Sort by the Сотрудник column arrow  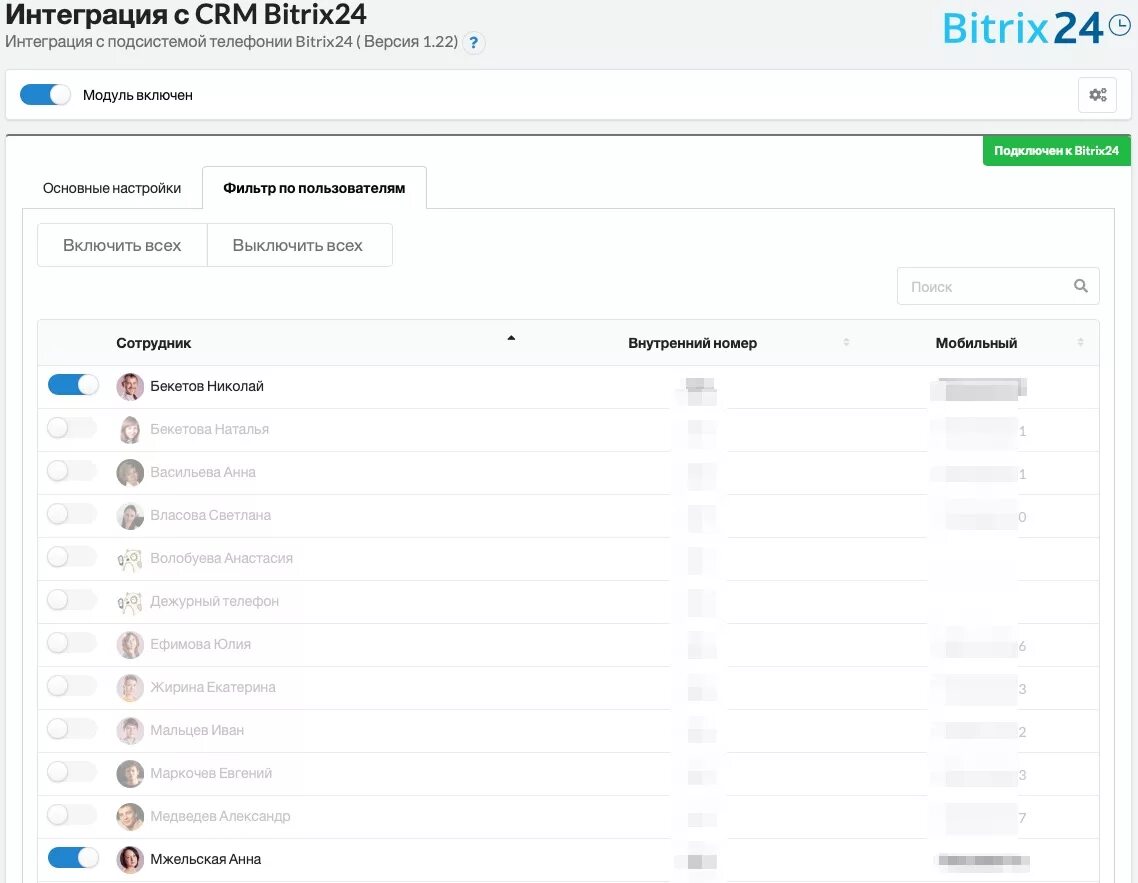click(511, 338)
